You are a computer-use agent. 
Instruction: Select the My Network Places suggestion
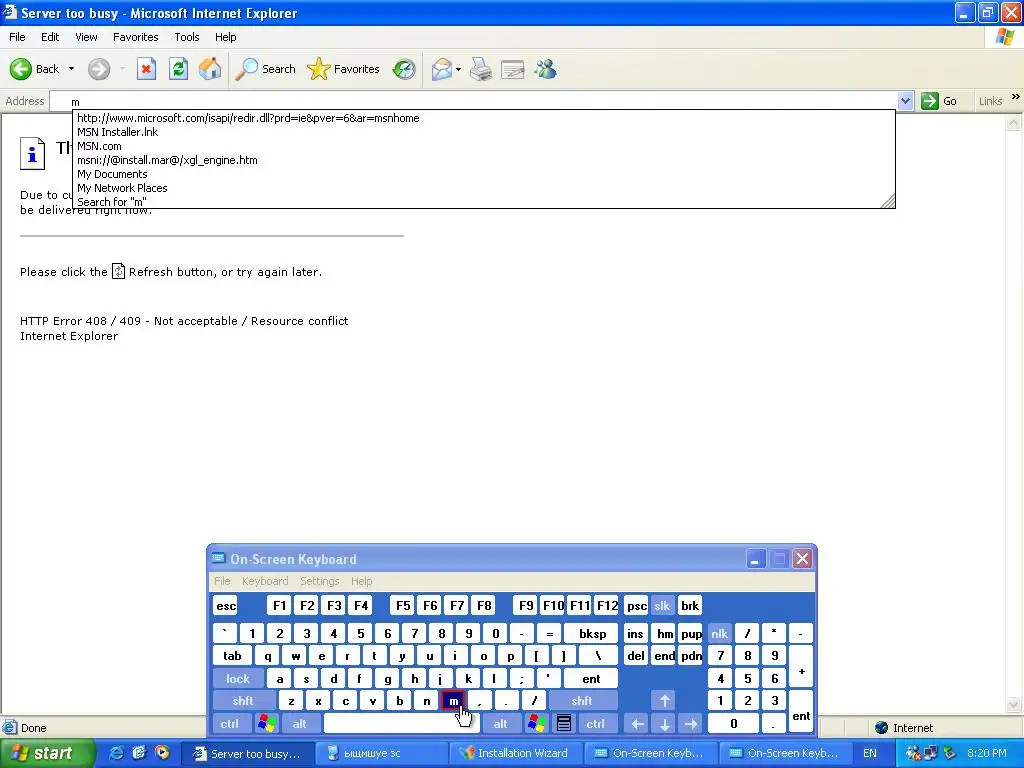coord(483,188)
